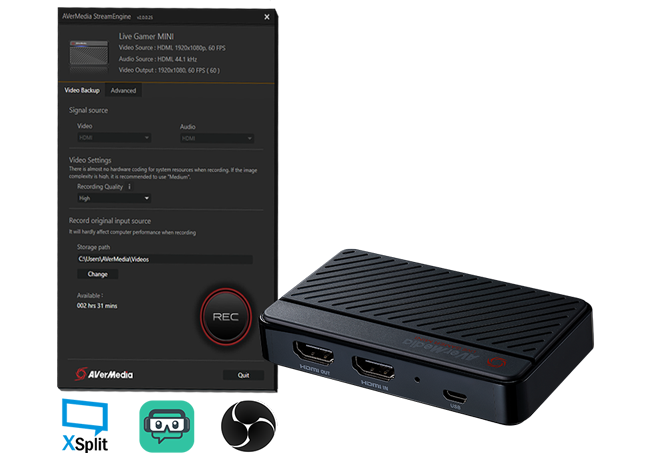The width and height of the screenshot is (650, 453).
Task: Click the 'Video Source : HDMI 1920x1080p, 60 FPS' line
Action: coord(172,48)
